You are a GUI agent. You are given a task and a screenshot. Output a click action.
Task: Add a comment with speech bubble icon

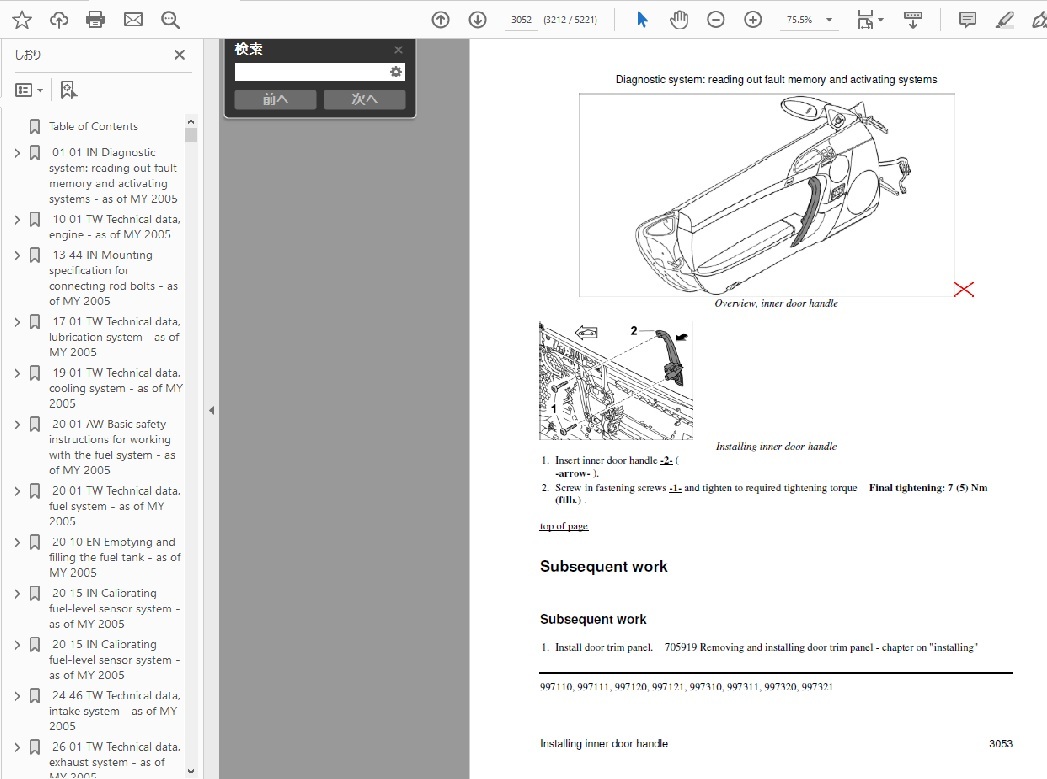[967, 20]
